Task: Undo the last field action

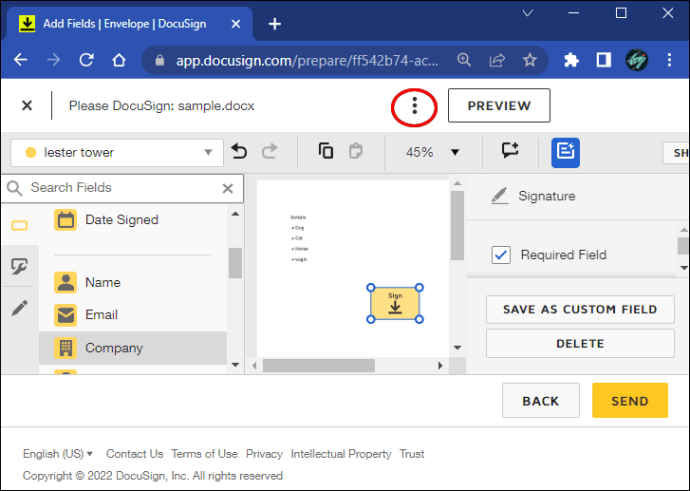Action: point(239,151)
